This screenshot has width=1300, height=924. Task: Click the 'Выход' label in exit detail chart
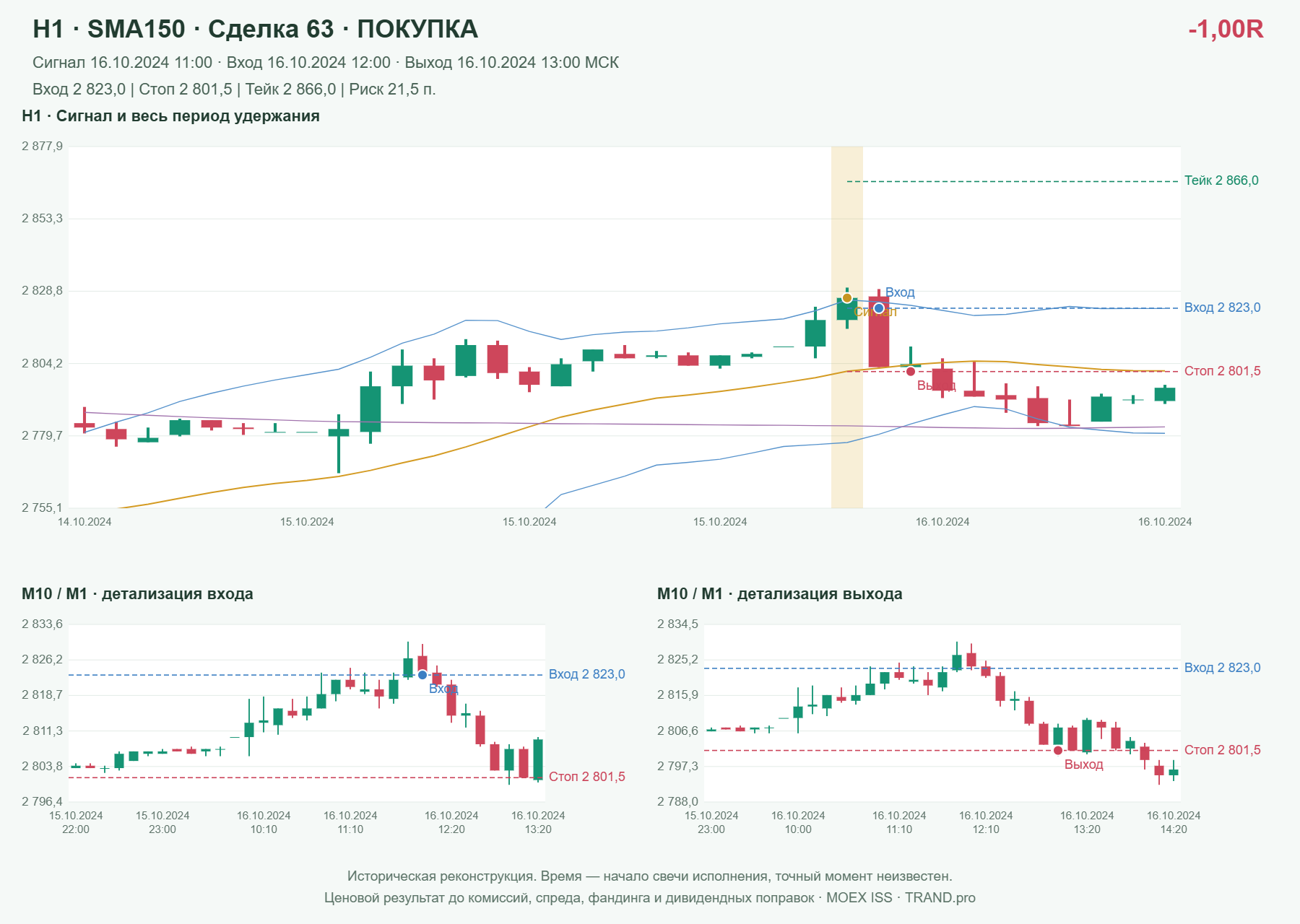point(1083,764)
